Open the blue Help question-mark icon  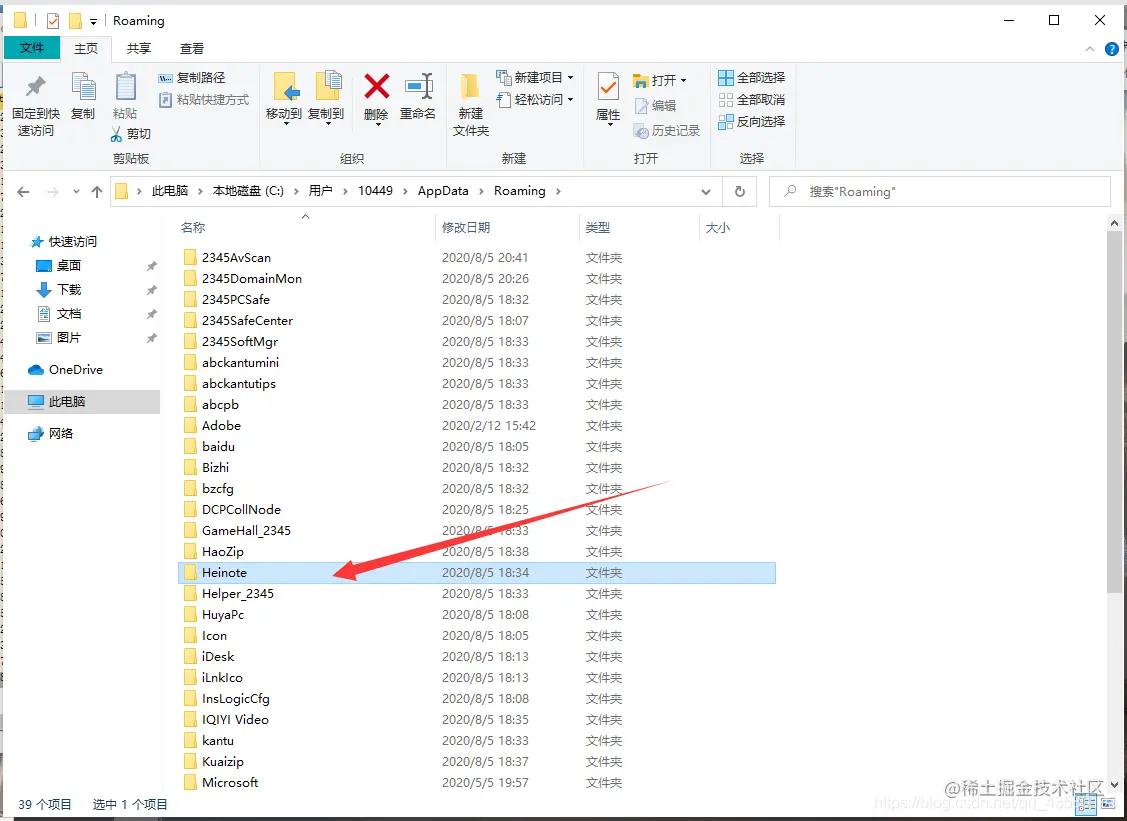1111,49
